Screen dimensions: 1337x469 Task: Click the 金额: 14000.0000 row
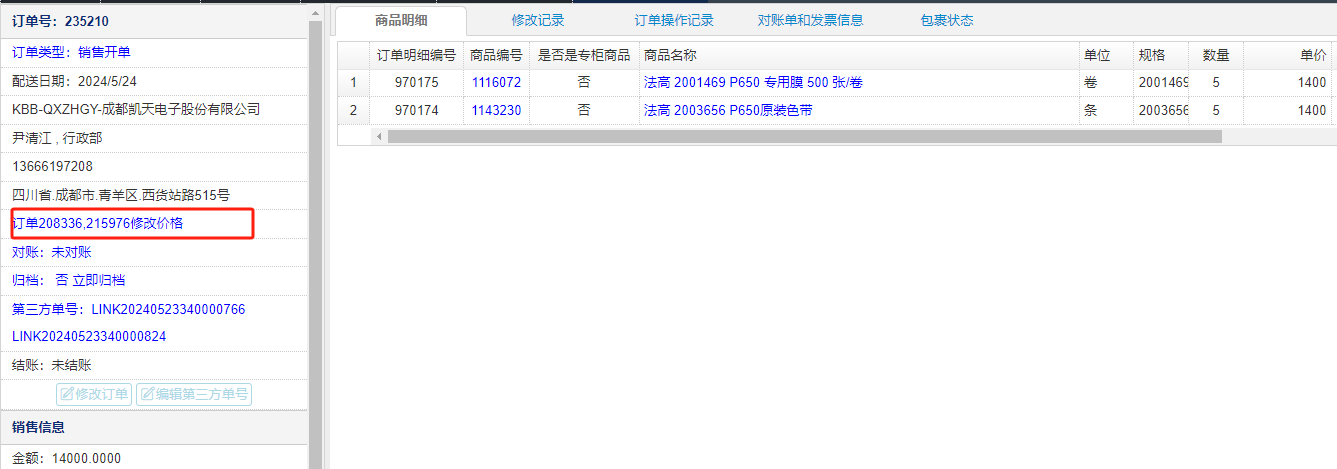[x=154, y=458]
